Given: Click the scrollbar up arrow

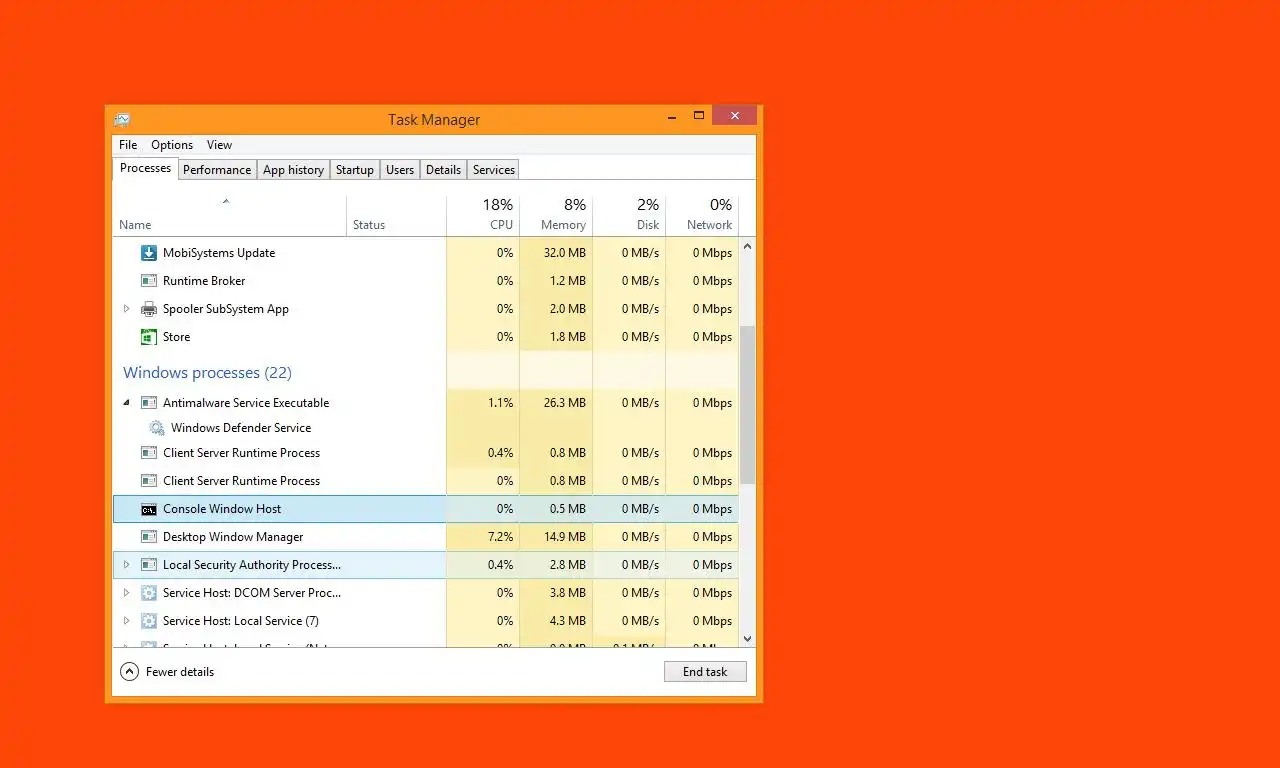Looking at the screenshot, I should click(x=747, y=246).
